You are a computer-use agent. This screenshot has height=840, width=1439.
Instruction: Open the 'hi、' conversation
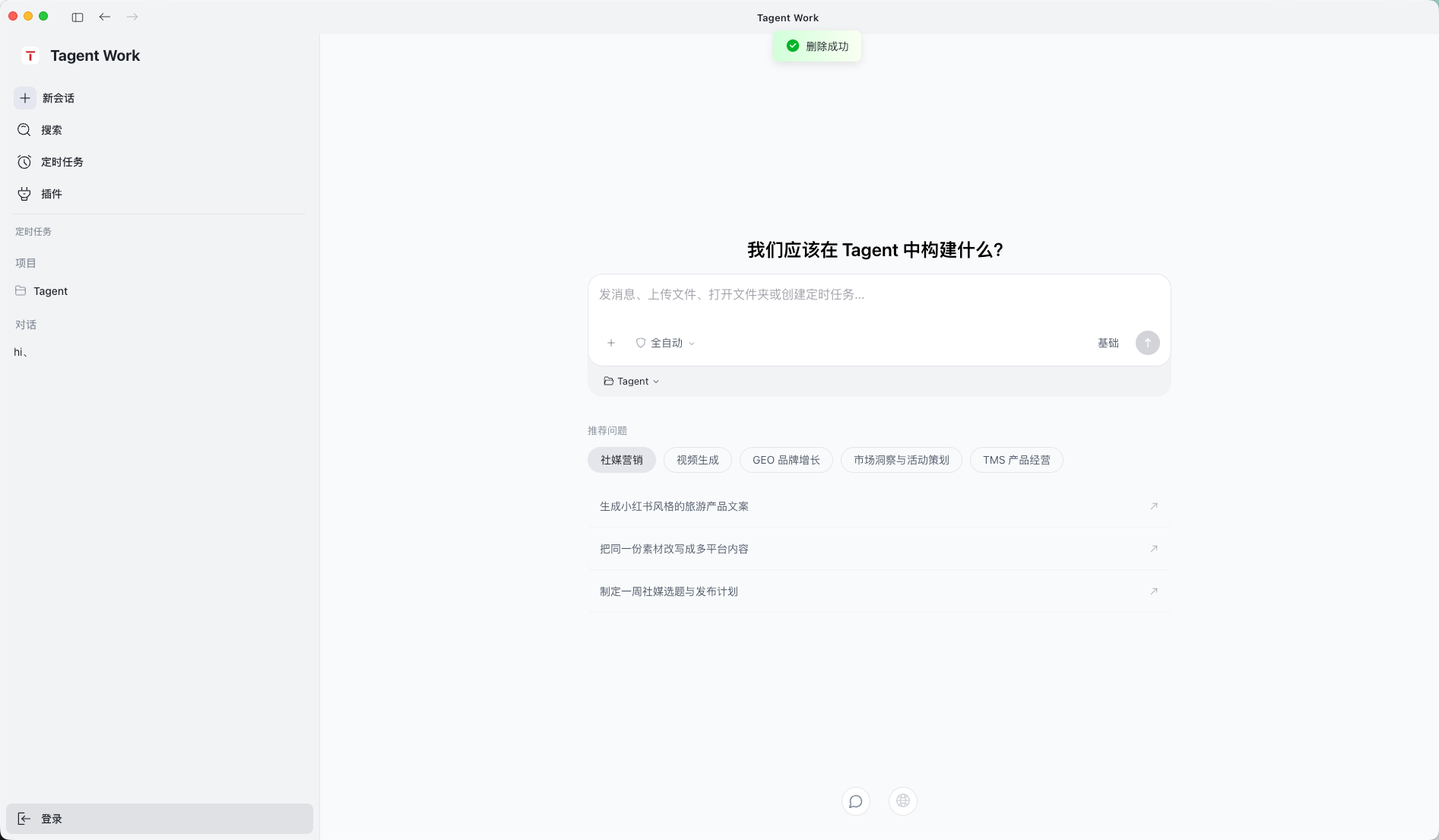pyautogui.click(x=160, y=352)
